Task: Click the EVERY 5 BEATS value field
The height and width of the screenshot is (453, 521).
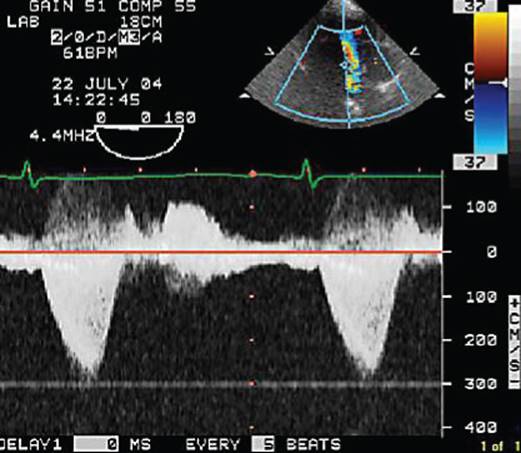Action: 263,444
